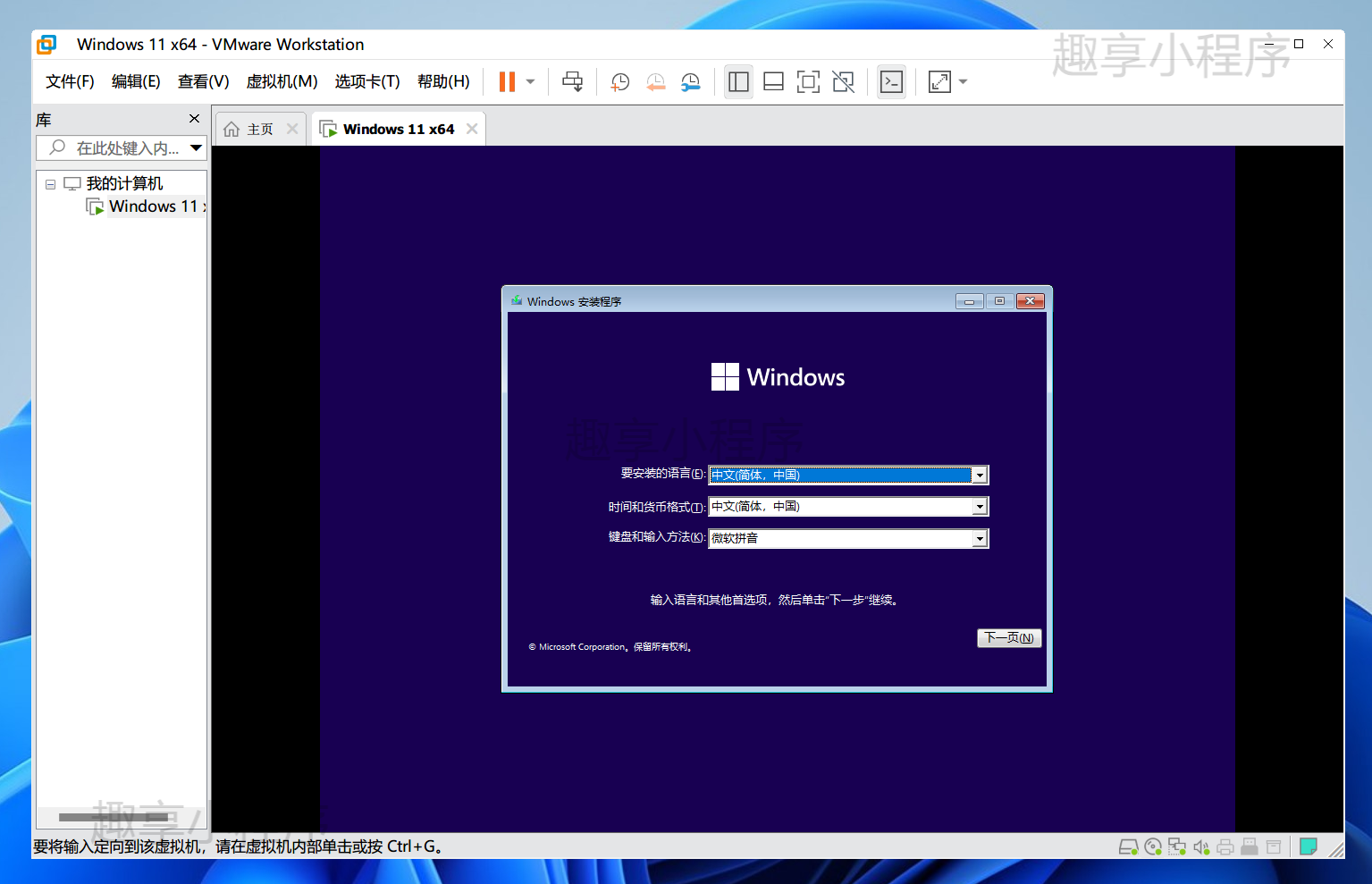Screen dimensions: 1372x884
Task: Take a snapshot of this virtual machine
Action: pyautogui.click(x=619, y=81)
